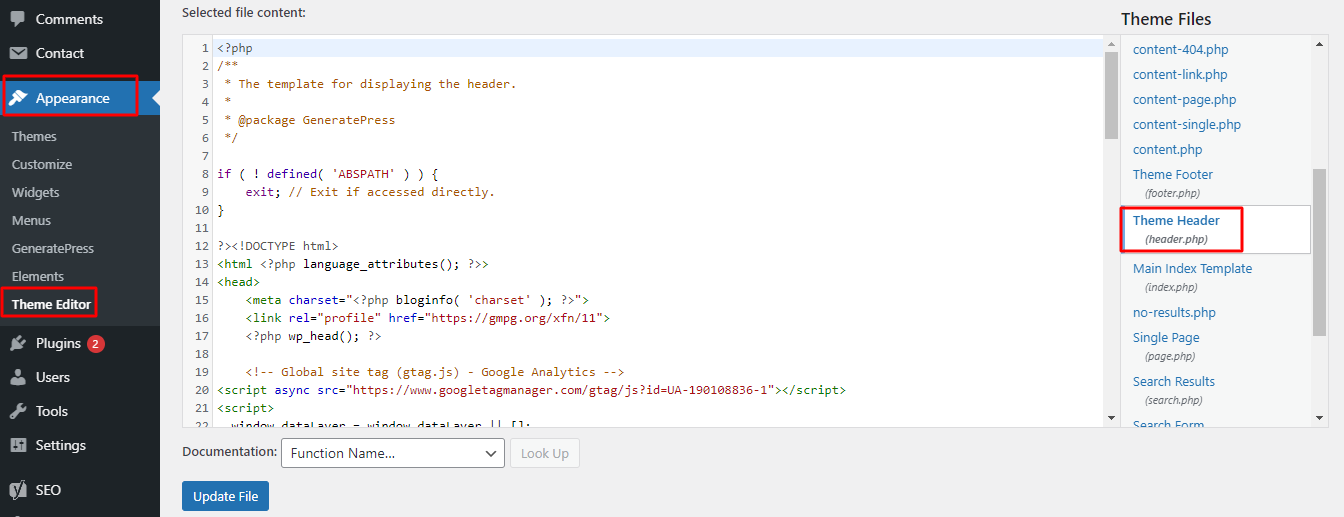Click the html language_attributes code line

click(353, 264)
